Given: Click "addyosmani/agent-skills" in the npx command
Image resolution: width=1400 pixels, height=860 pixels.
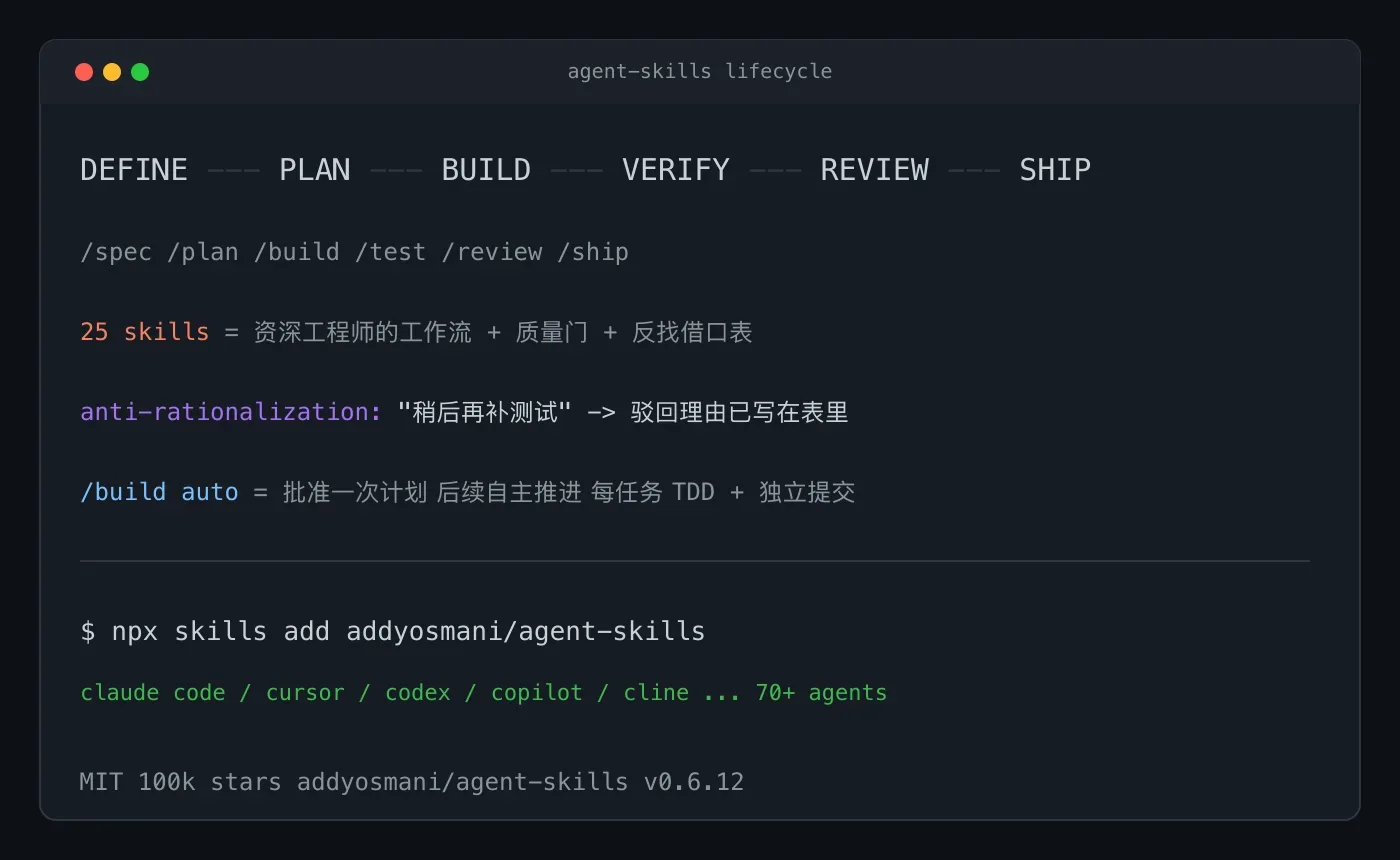Looking at the screenshot, I should (526, 632).
